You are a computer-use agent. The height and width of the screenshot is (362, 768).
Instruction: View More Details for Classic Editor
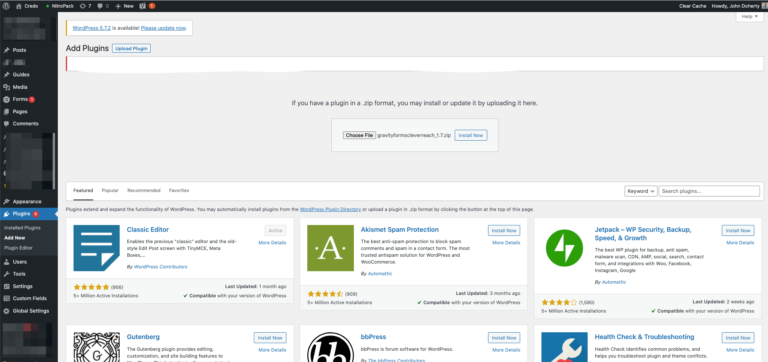272,242
